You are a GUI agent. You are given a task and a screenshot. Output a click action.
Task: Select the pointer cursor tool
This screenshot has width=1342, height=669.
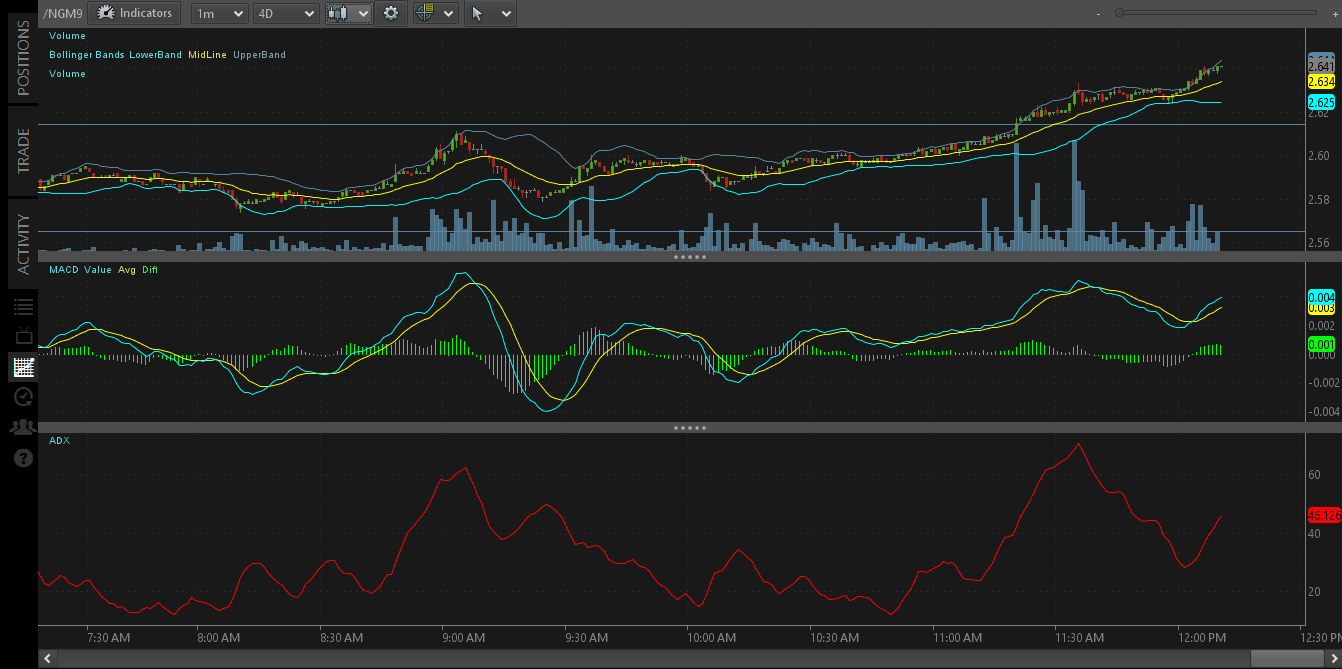(478, 13)
